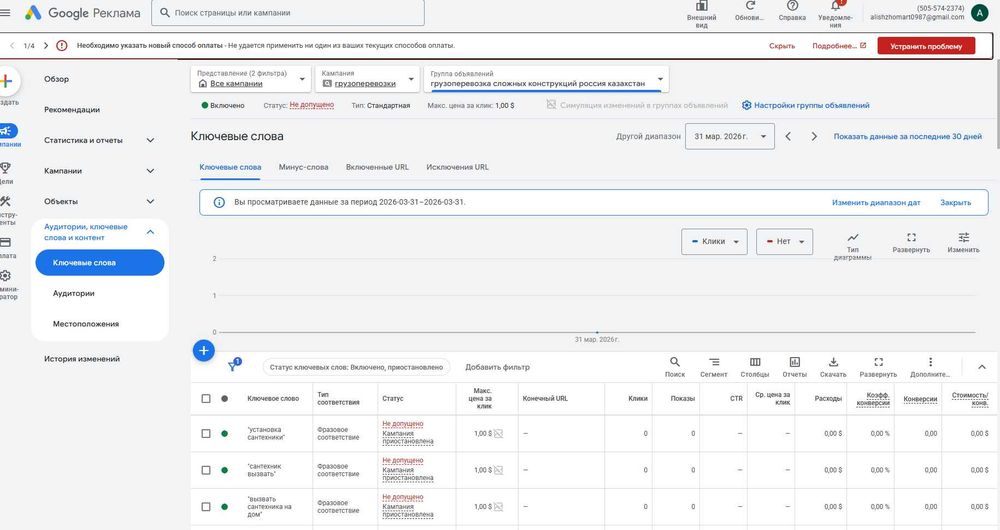Open the Уведомления bell icon

pyautogui.click(x=835, y=6)
